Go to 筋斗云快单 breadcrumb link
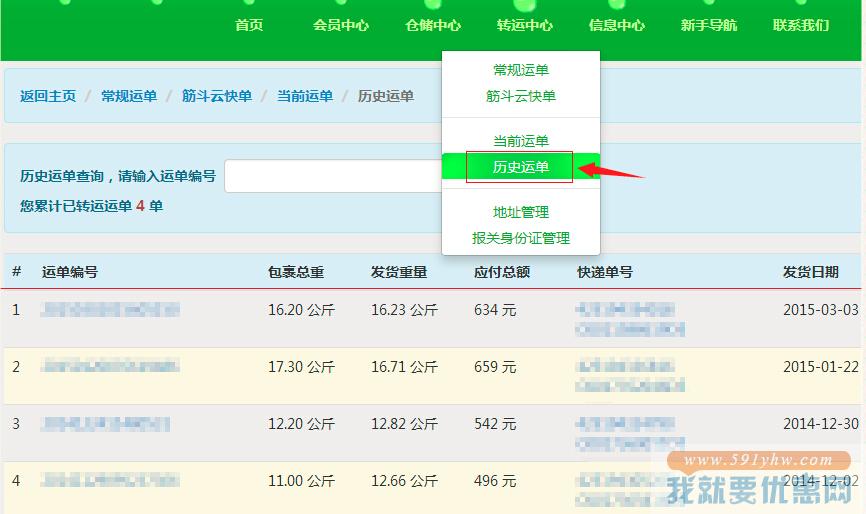 (x=216, y=96)
